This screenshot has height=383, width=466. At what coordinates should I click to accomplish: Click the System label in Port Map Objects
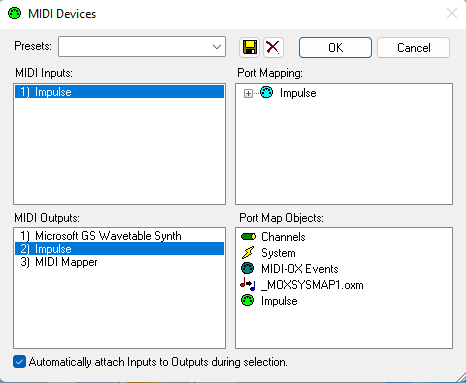tap(278, 253)
